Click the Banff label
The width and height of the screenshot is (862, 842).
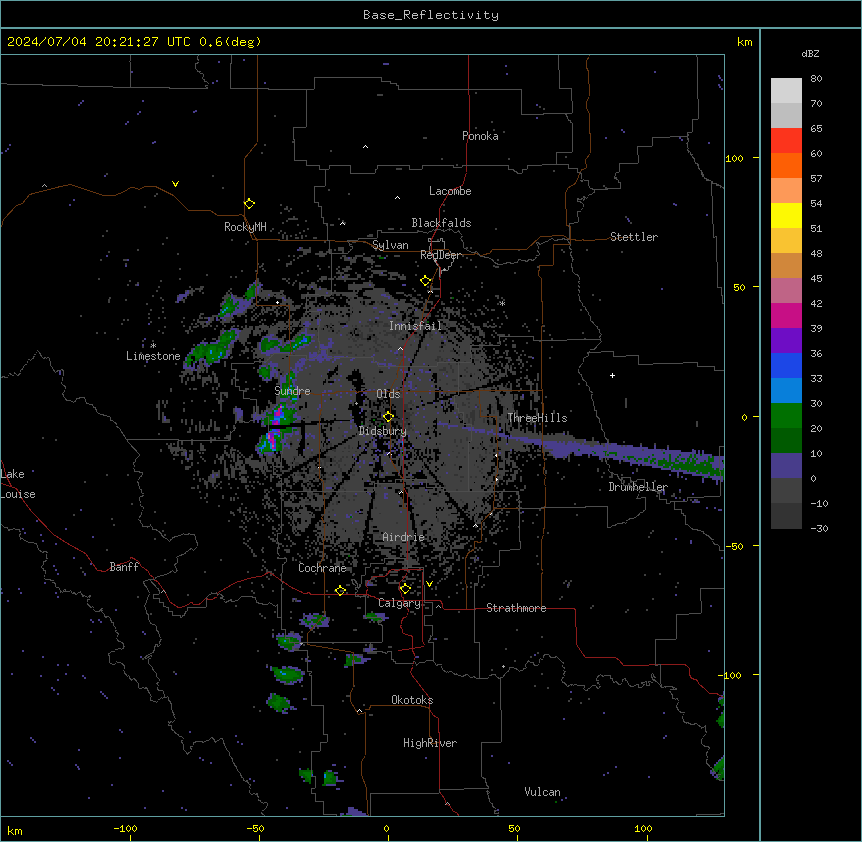point(124,567)
